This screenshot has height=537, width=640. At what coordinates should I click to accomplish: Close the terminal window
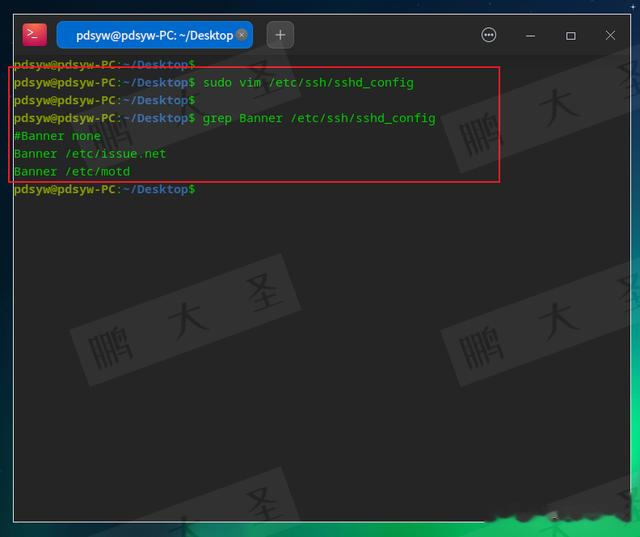point(610,36)
